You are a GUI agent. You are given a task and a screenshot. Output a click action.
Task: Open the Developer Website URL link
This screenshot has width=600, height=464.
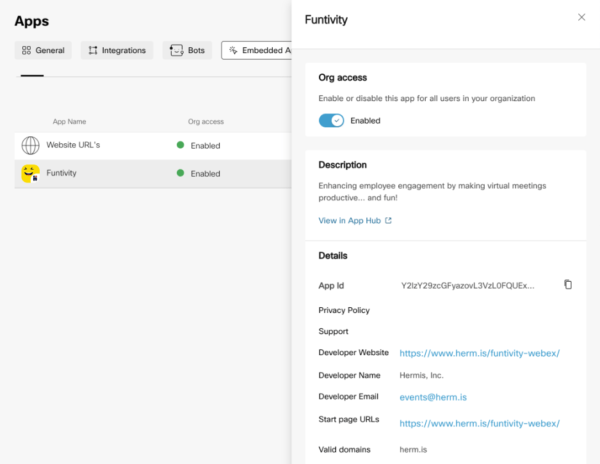click(479, 353)
